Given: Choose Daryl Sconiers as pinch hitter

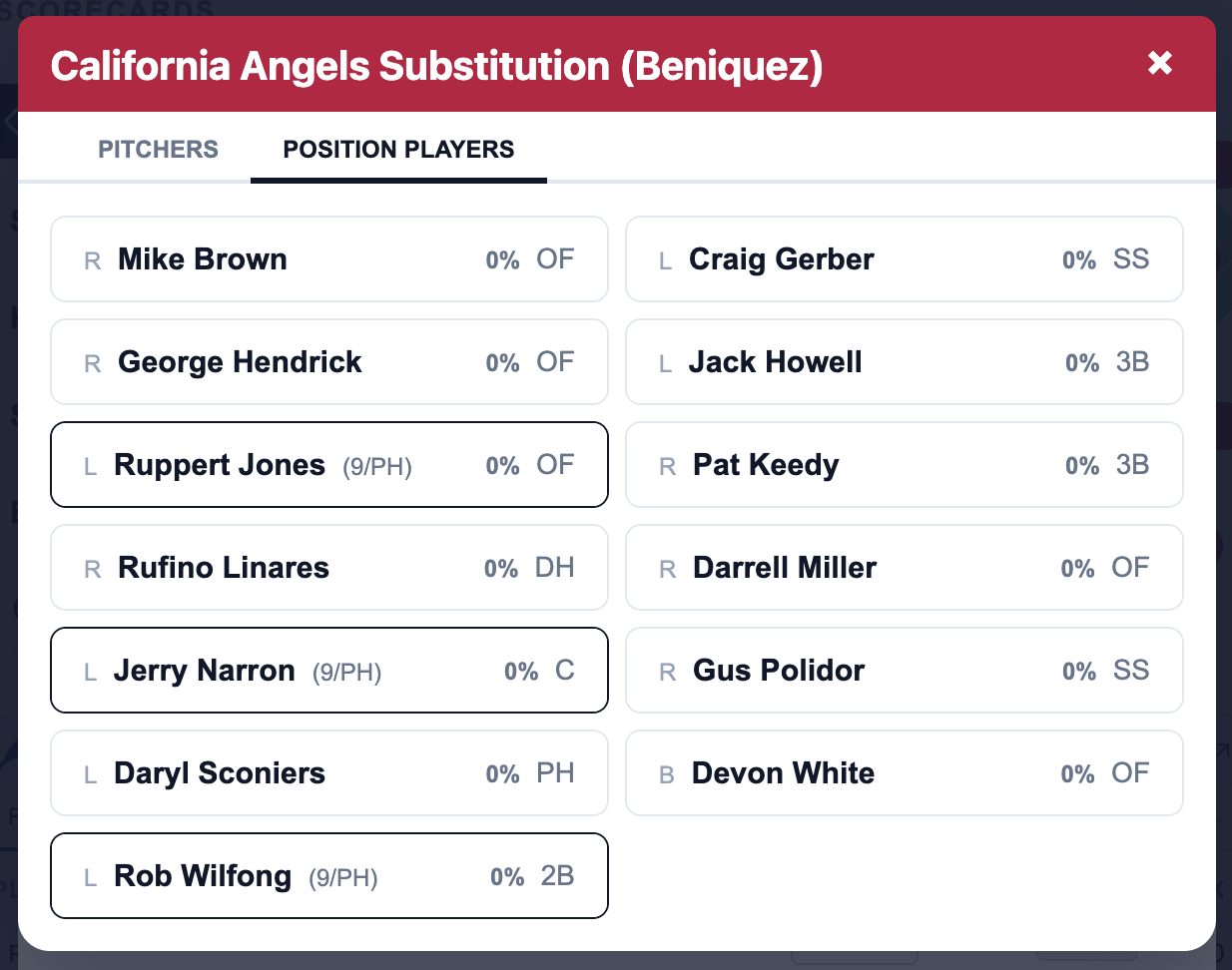Looking at the screenshot, I should [329, 772].
